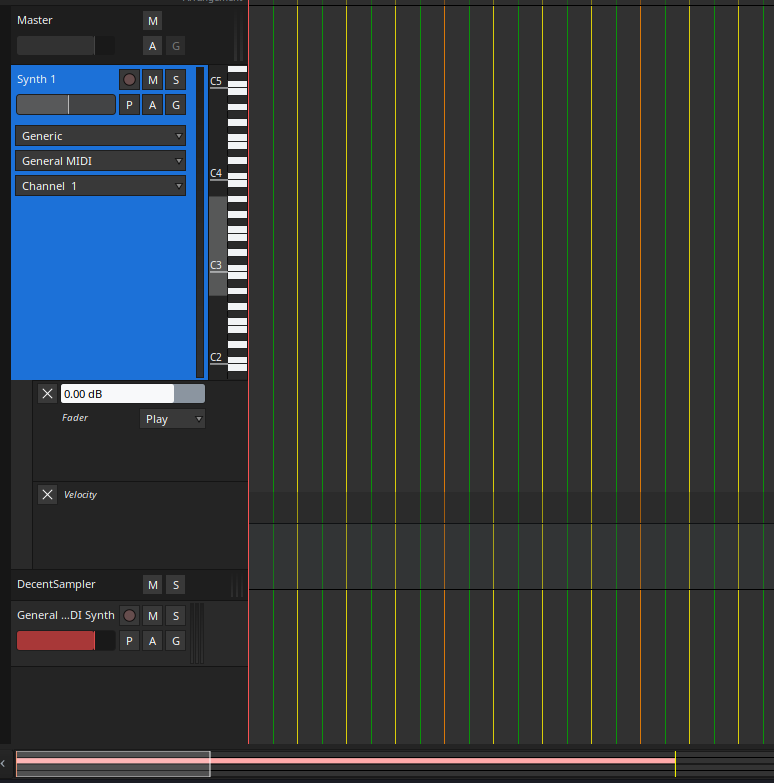Open the Channel 1 selector
The width and height of the screenshot is (774, 783).
[100, 186]
